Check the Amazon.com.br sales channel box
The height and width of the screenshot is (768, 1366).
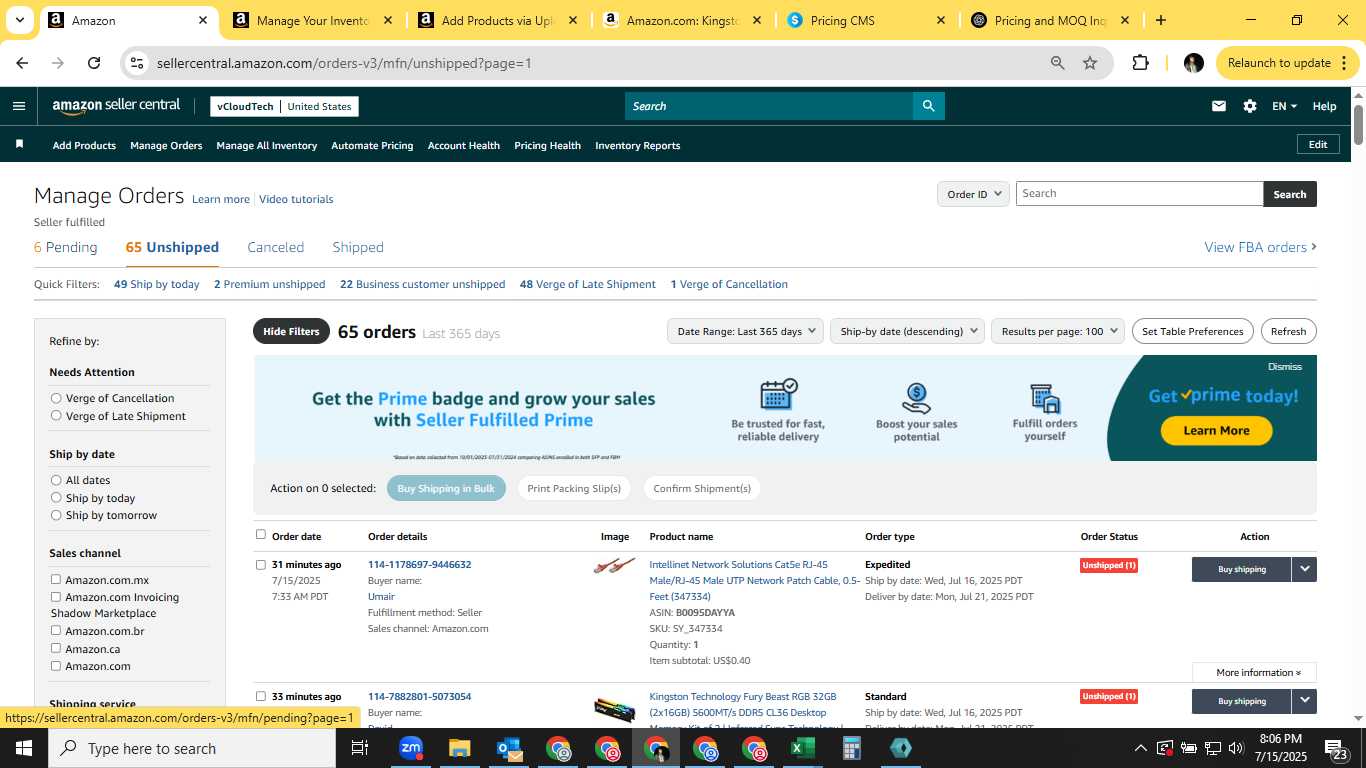[x=56, y=631]
